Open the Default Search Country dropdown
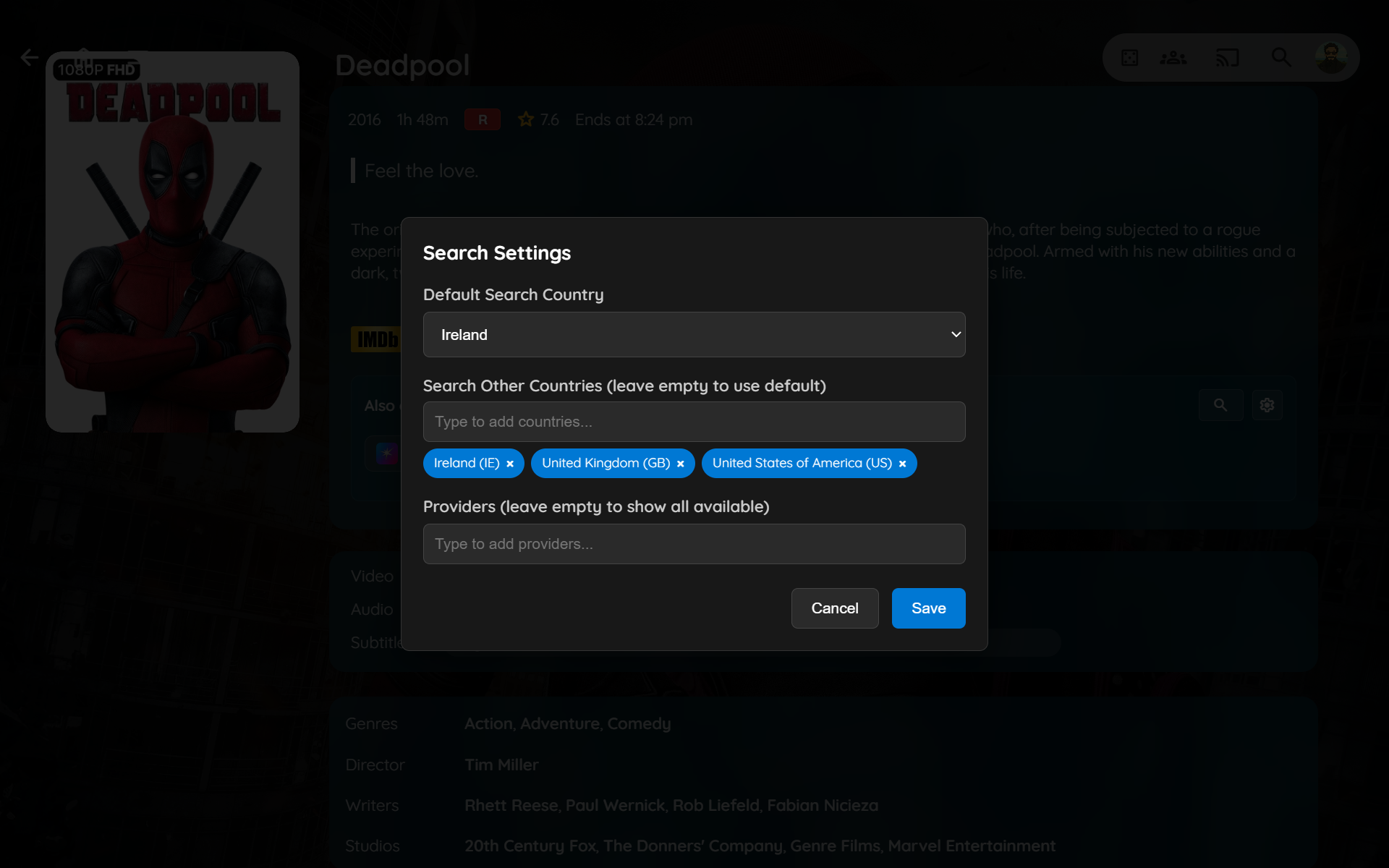1389x868 pixels. coord(694,334)
